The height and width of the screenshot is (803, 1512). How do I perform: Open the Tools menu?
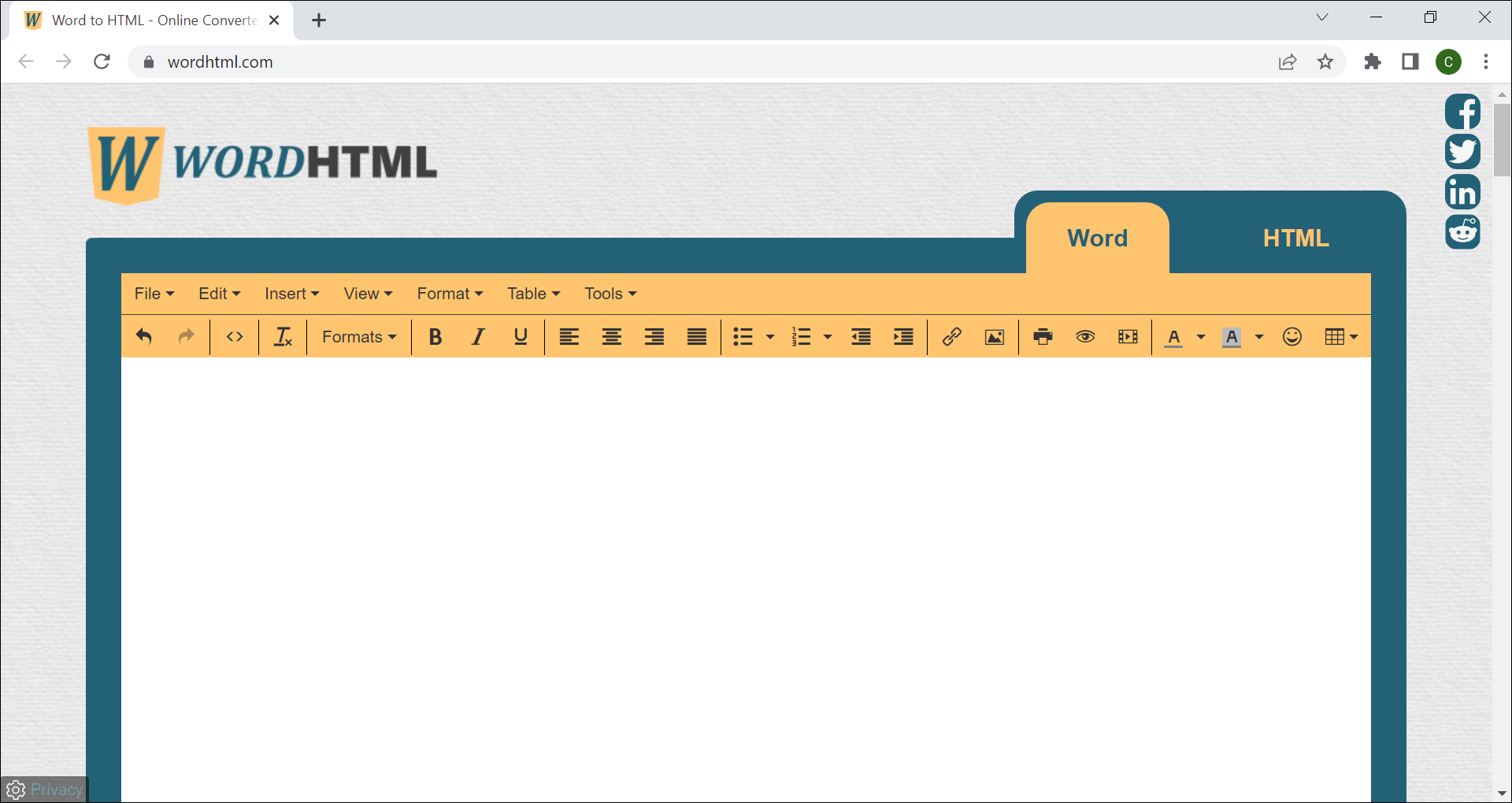point(610,294)
